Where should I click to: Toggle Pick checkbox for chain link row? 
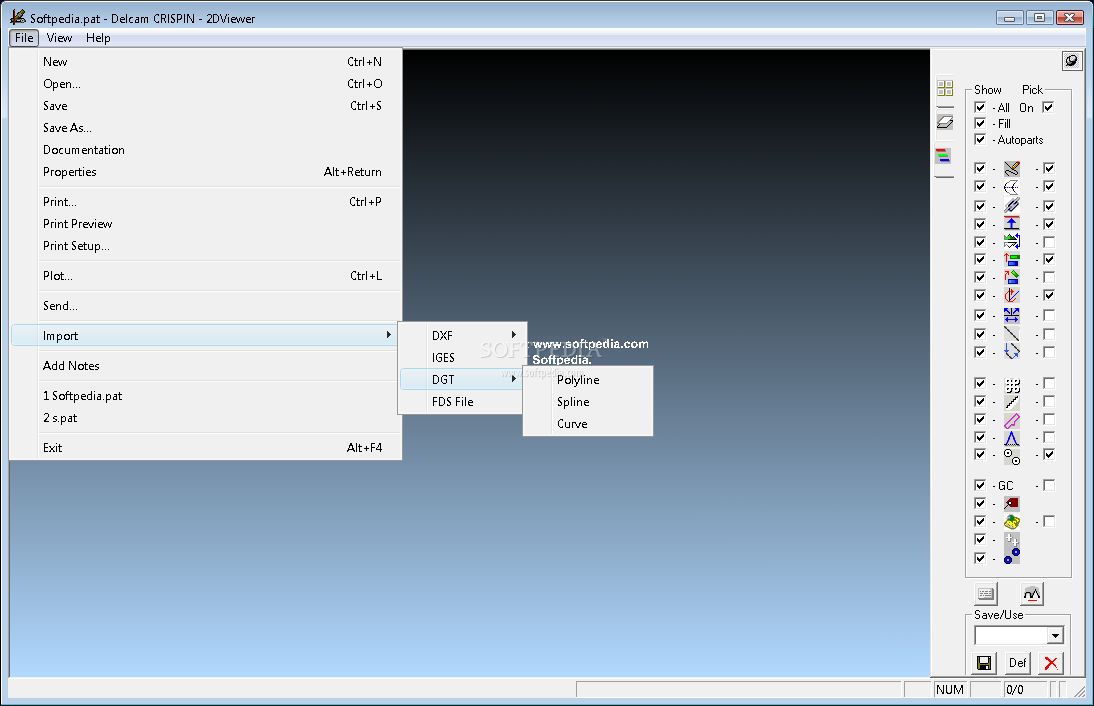[x=1049, y=206]
